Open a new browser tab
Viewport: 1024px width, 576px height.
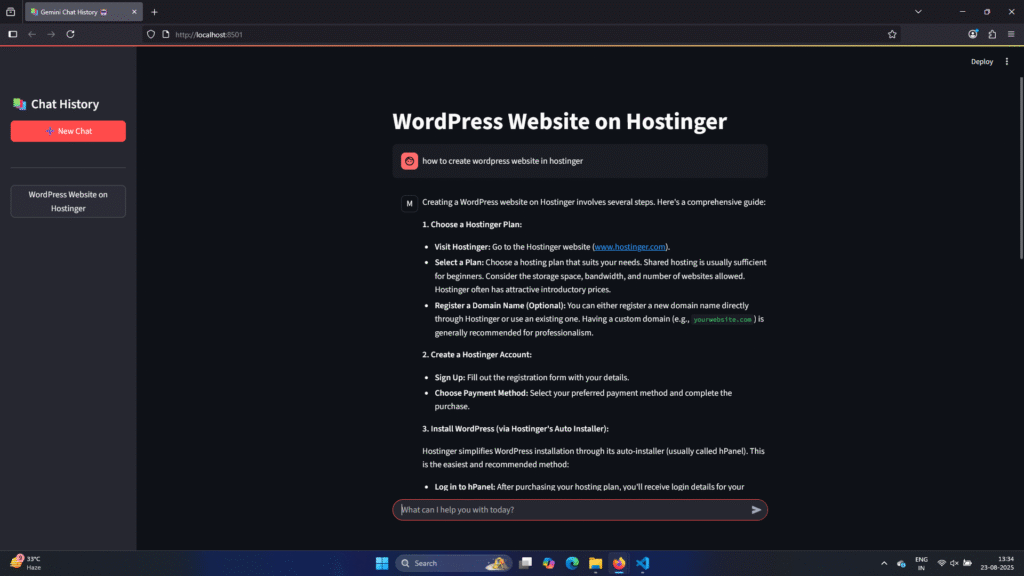tap(154, 12)
